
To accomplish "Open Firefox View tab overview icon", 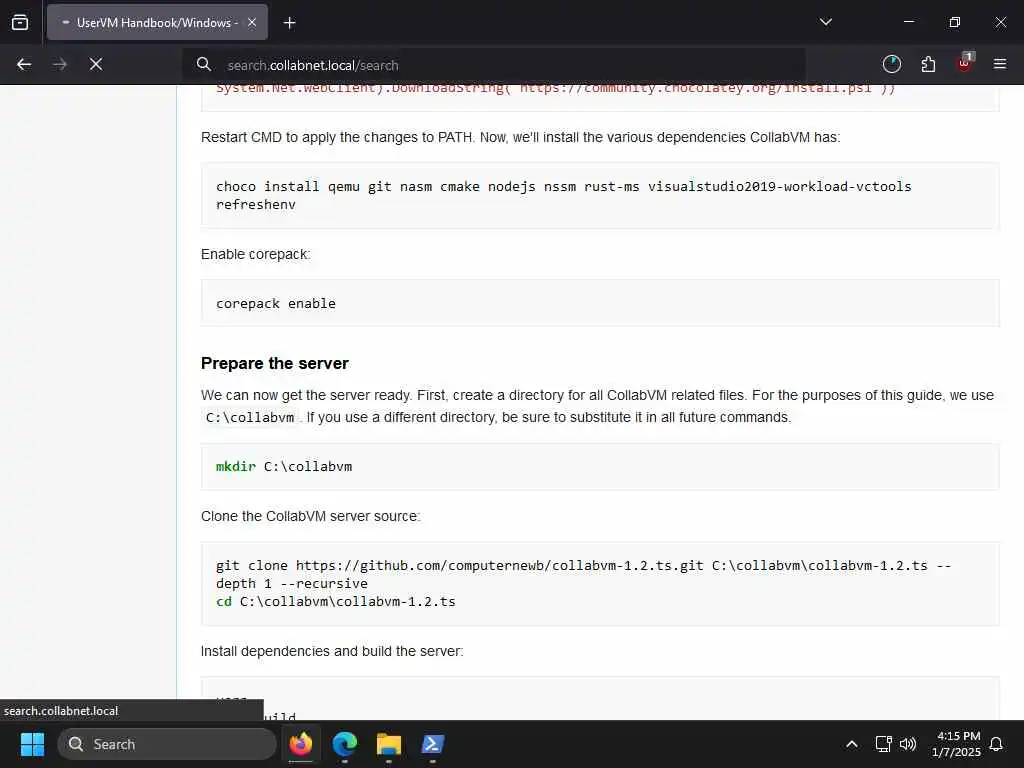I will [x=20, y=22].
